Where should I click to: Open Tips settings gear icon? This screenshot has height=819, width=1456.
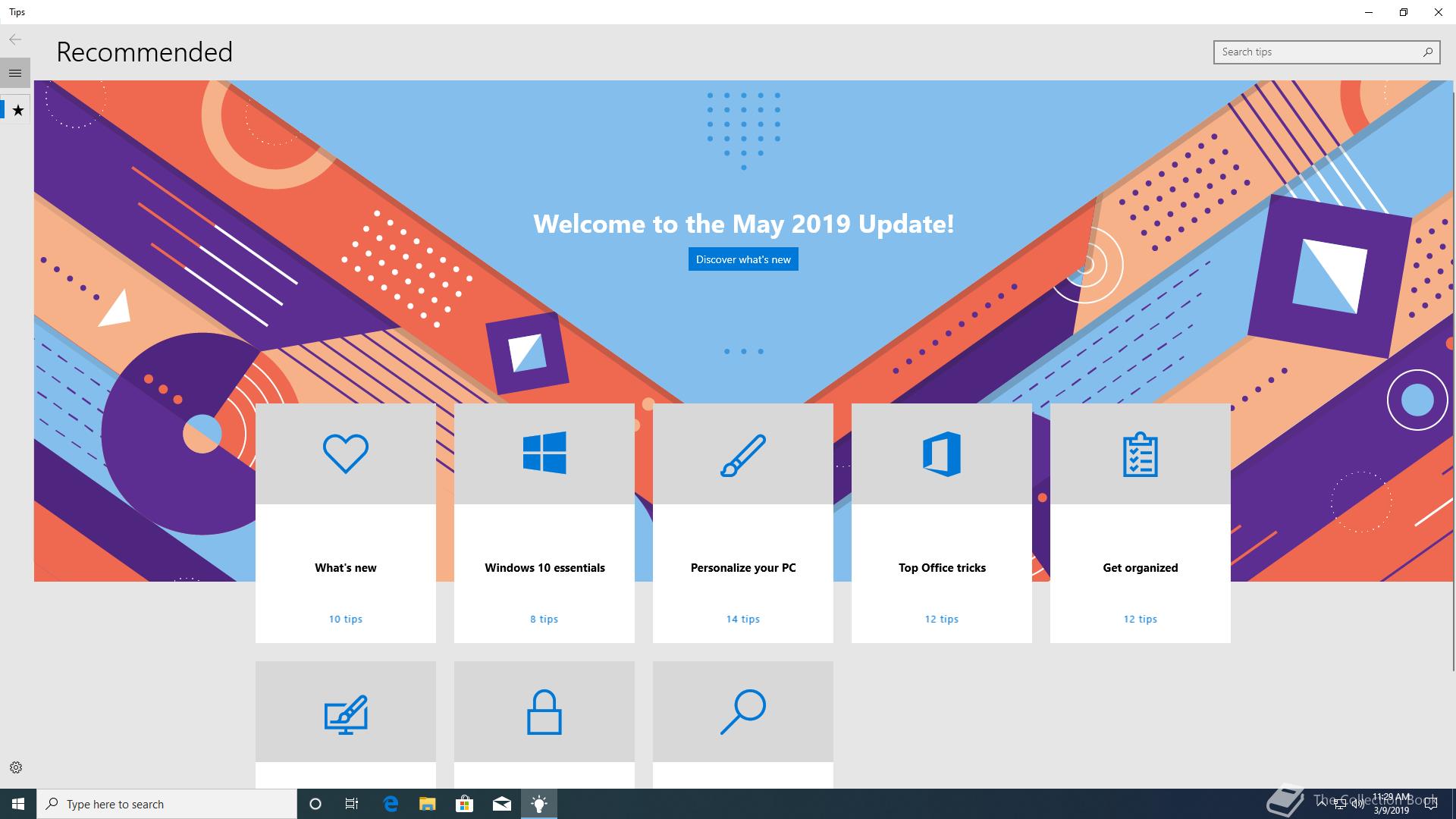(x=16, y=767)
